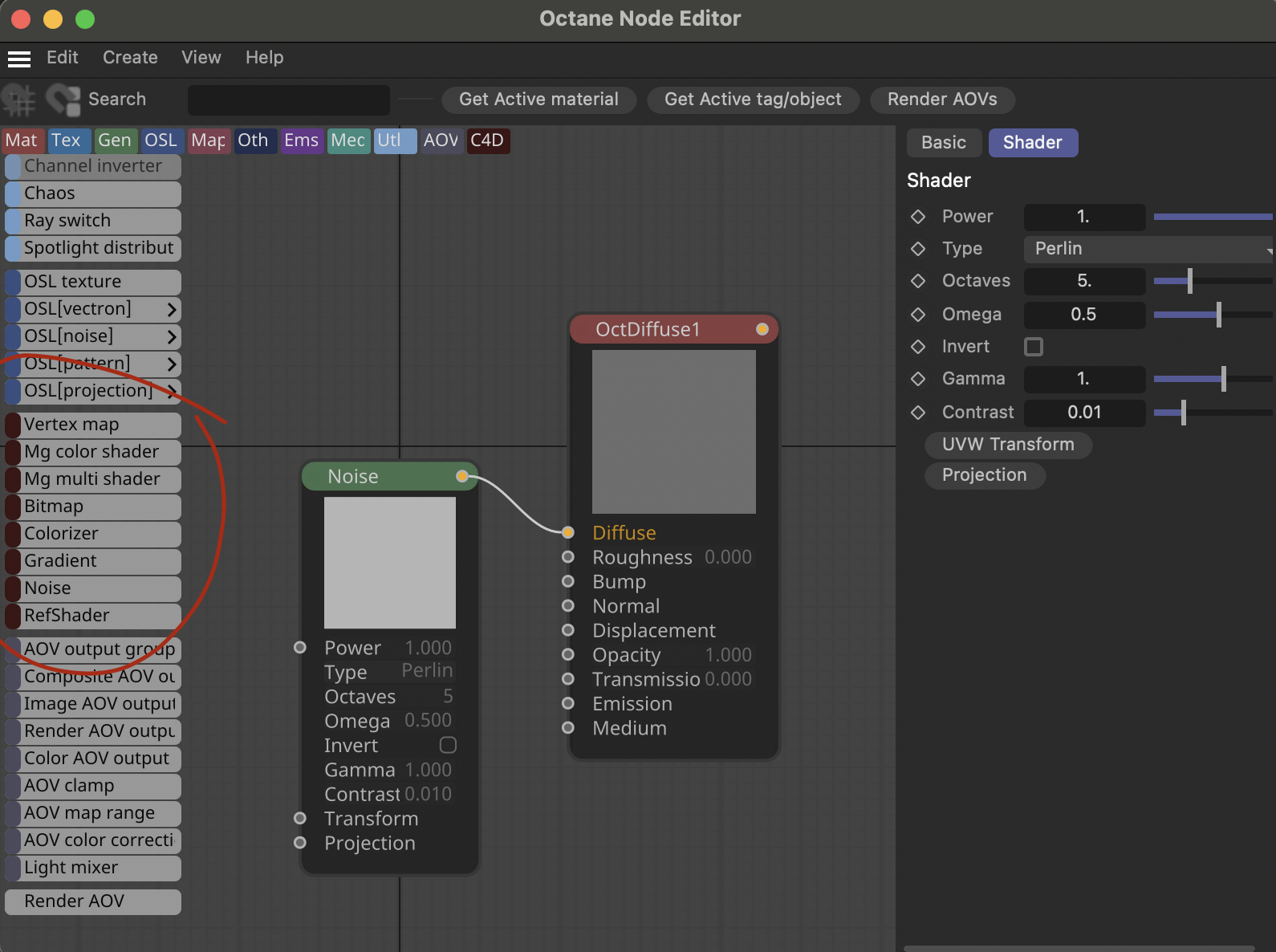Click the Diffuse input port on OctDiffuse1
1276x952 pixels.
click(568, 532)
